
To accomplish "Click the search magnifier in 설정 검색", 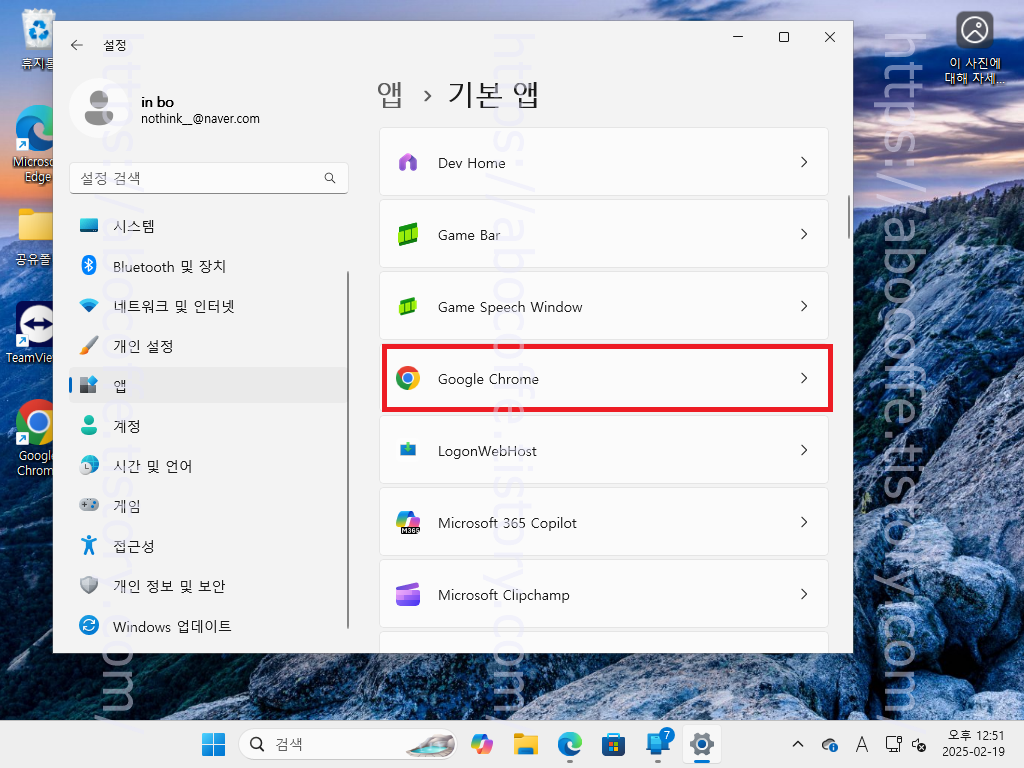I will (330, 178).
